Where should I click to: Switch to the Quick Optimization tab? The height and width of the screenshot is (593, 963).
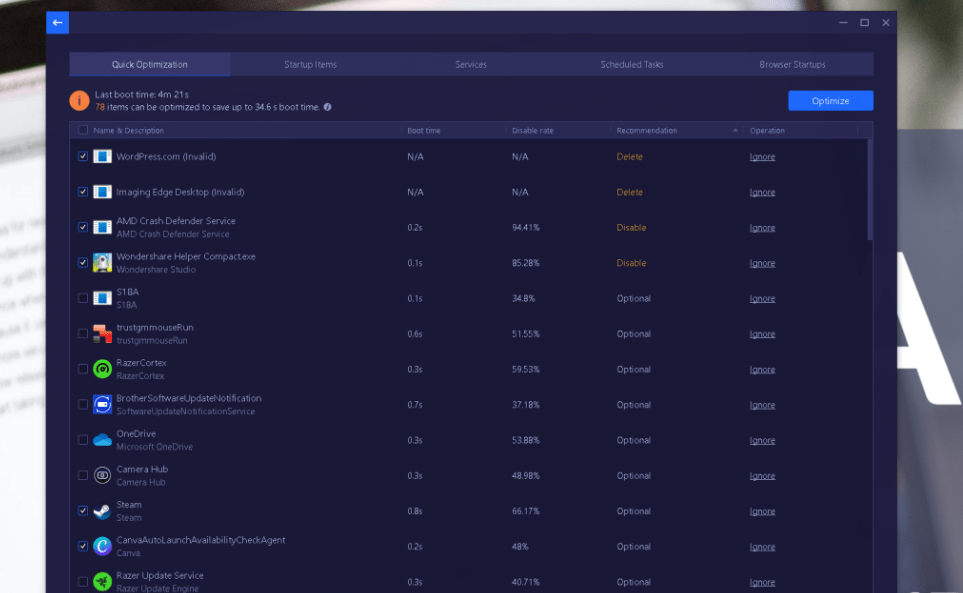pyautogui.click(x=150, y=64)
